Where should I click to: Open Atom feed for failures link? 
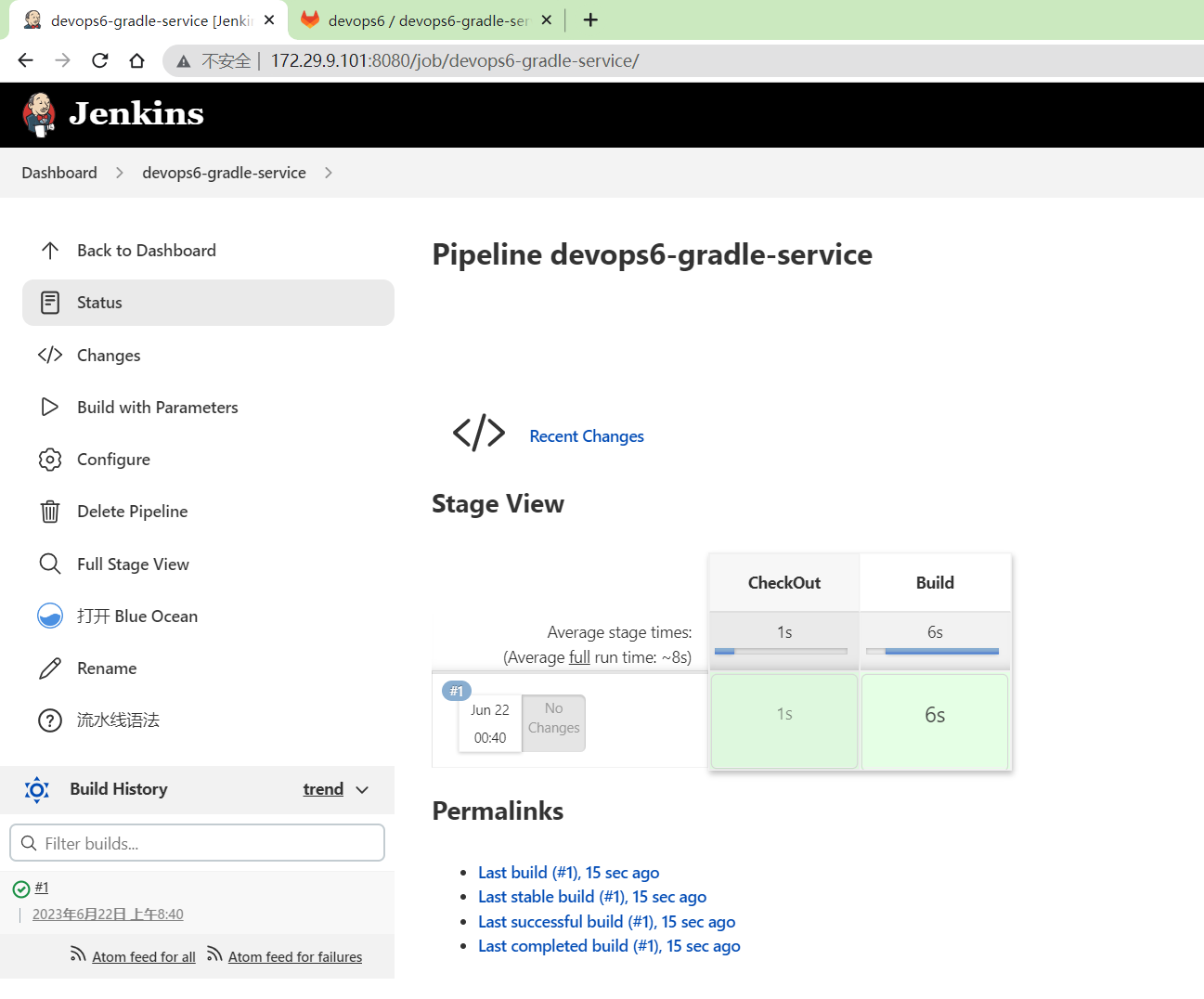point(295,957)
